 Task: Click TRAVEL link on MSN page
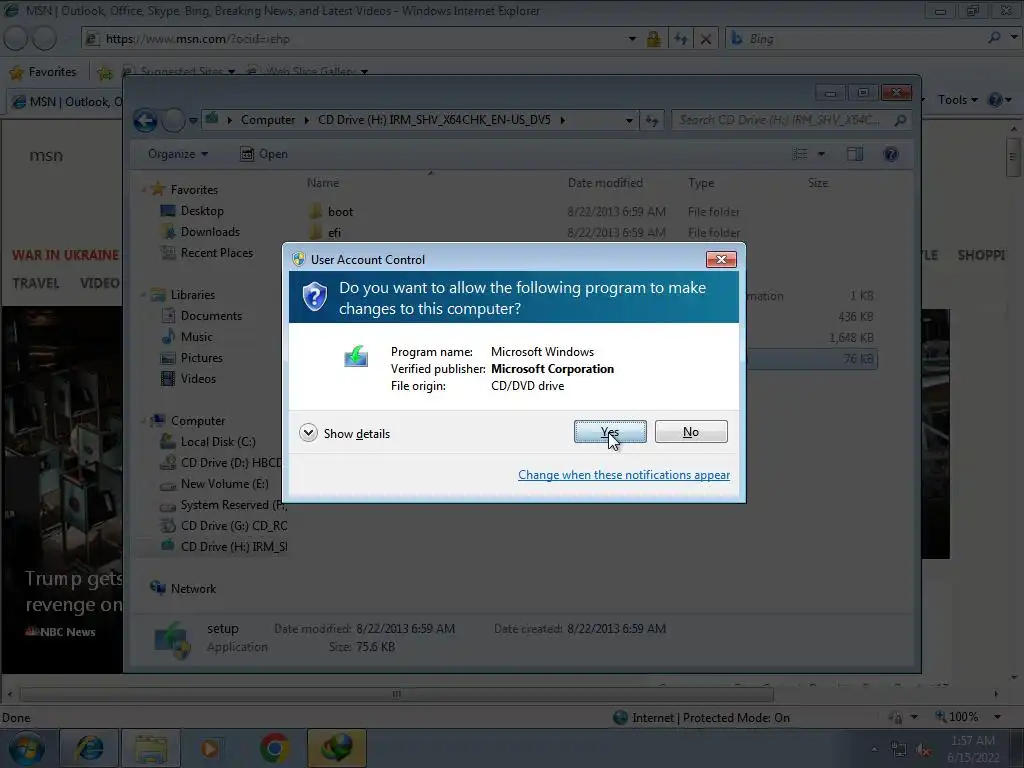coord(36,283)
